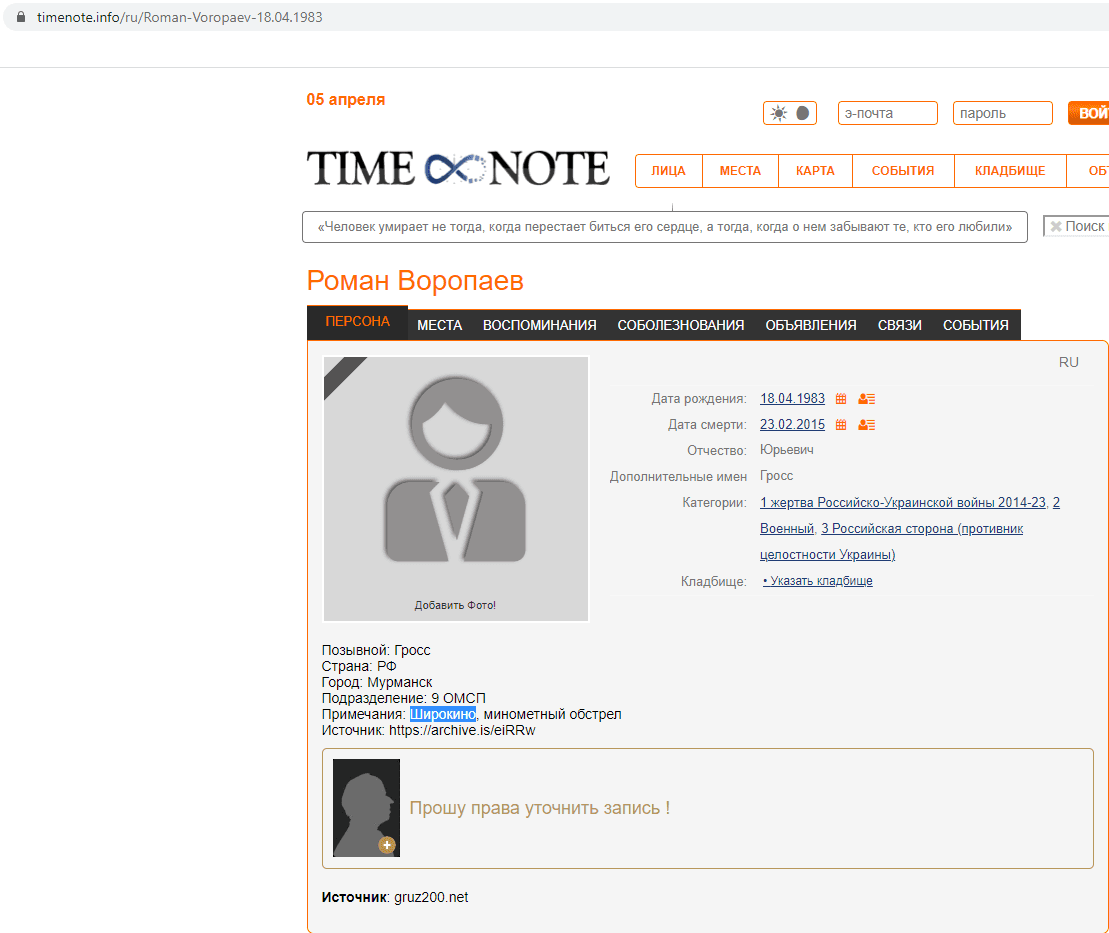Switch to the СОБЫТИЯ profile tab

click(x=975, y=325)
